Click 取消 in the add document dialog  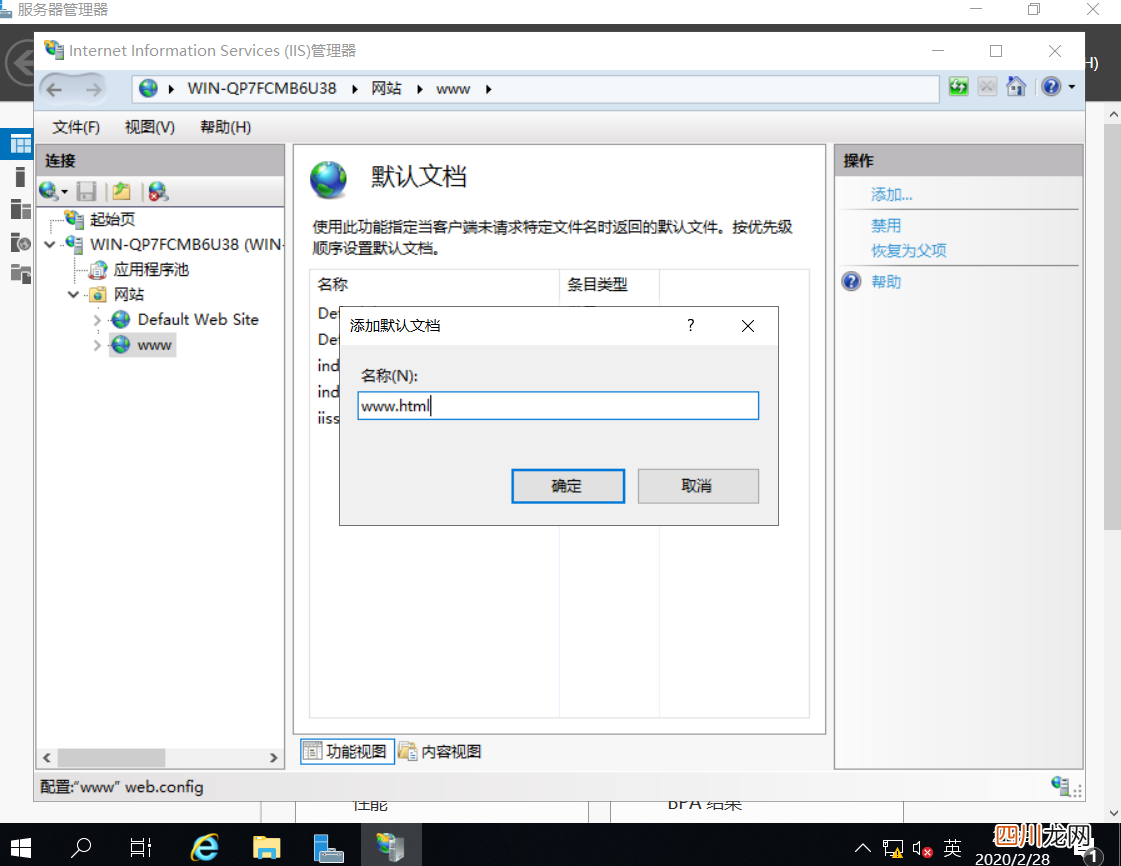(698, 486)
